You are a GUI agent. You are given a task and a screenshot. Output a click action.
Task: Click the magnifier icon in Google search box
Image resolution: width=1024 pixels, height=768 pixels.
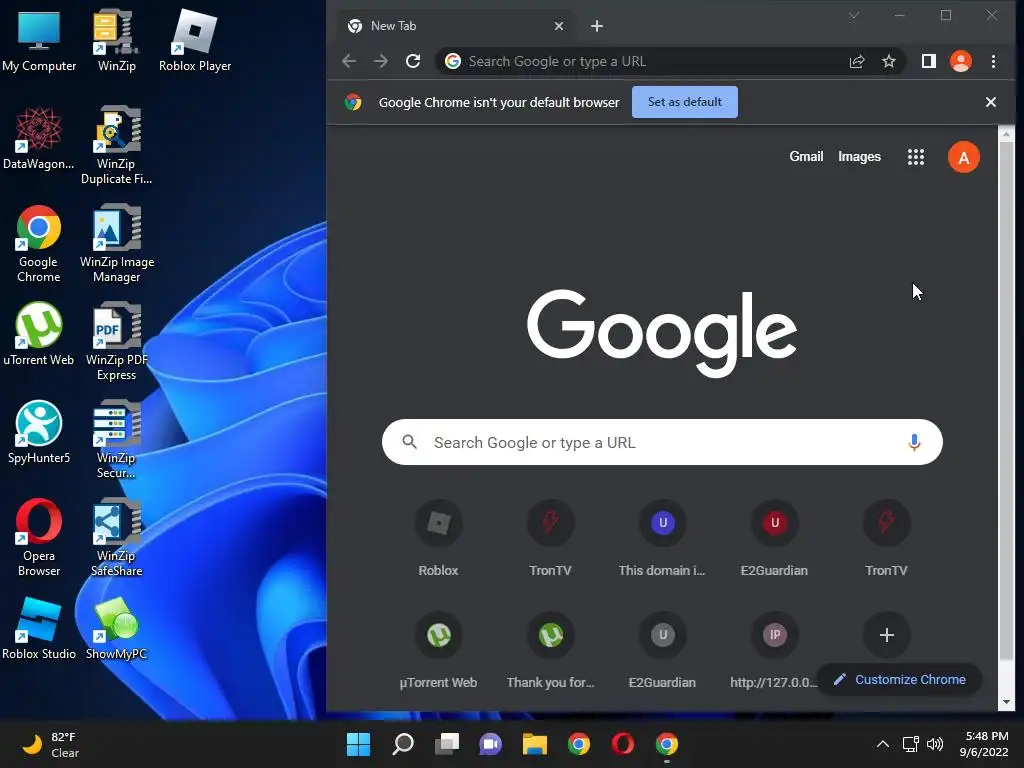tap(409, 442)
